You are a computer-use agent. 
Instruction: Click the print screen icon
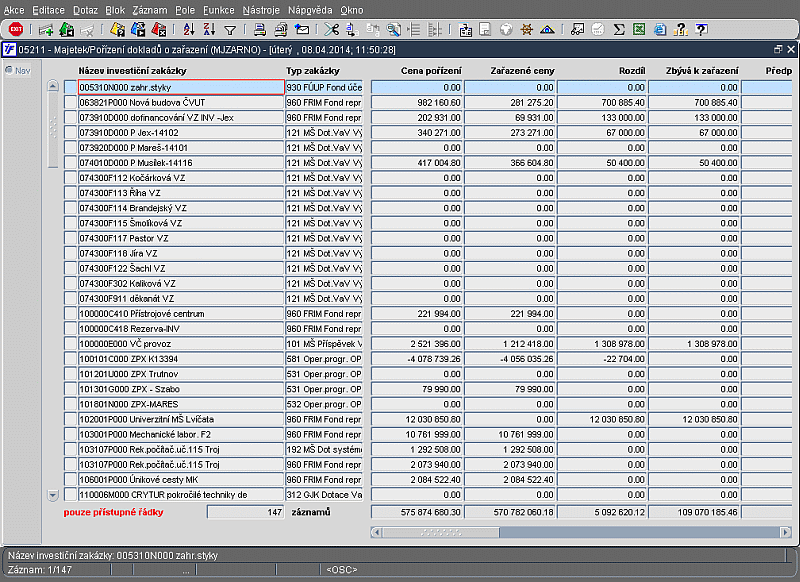click(x=281, y=30)
